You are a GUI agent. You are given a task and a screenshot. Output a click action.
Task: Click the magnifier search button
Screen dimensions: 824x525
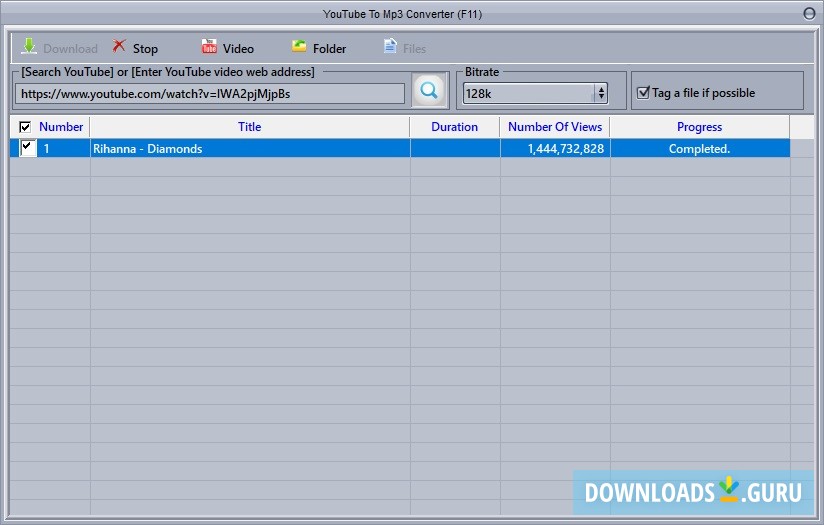tap(429, 90)
